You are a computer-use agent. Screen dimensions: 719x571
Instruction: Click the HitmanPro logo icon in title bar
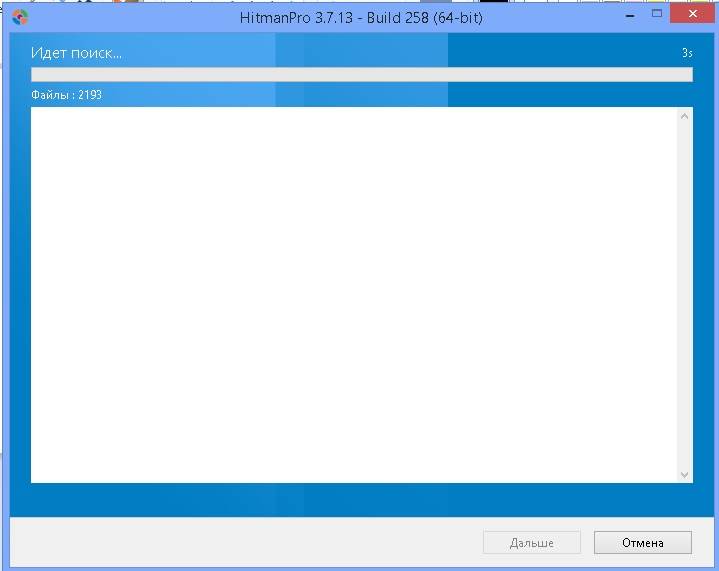tap(20, 17)
